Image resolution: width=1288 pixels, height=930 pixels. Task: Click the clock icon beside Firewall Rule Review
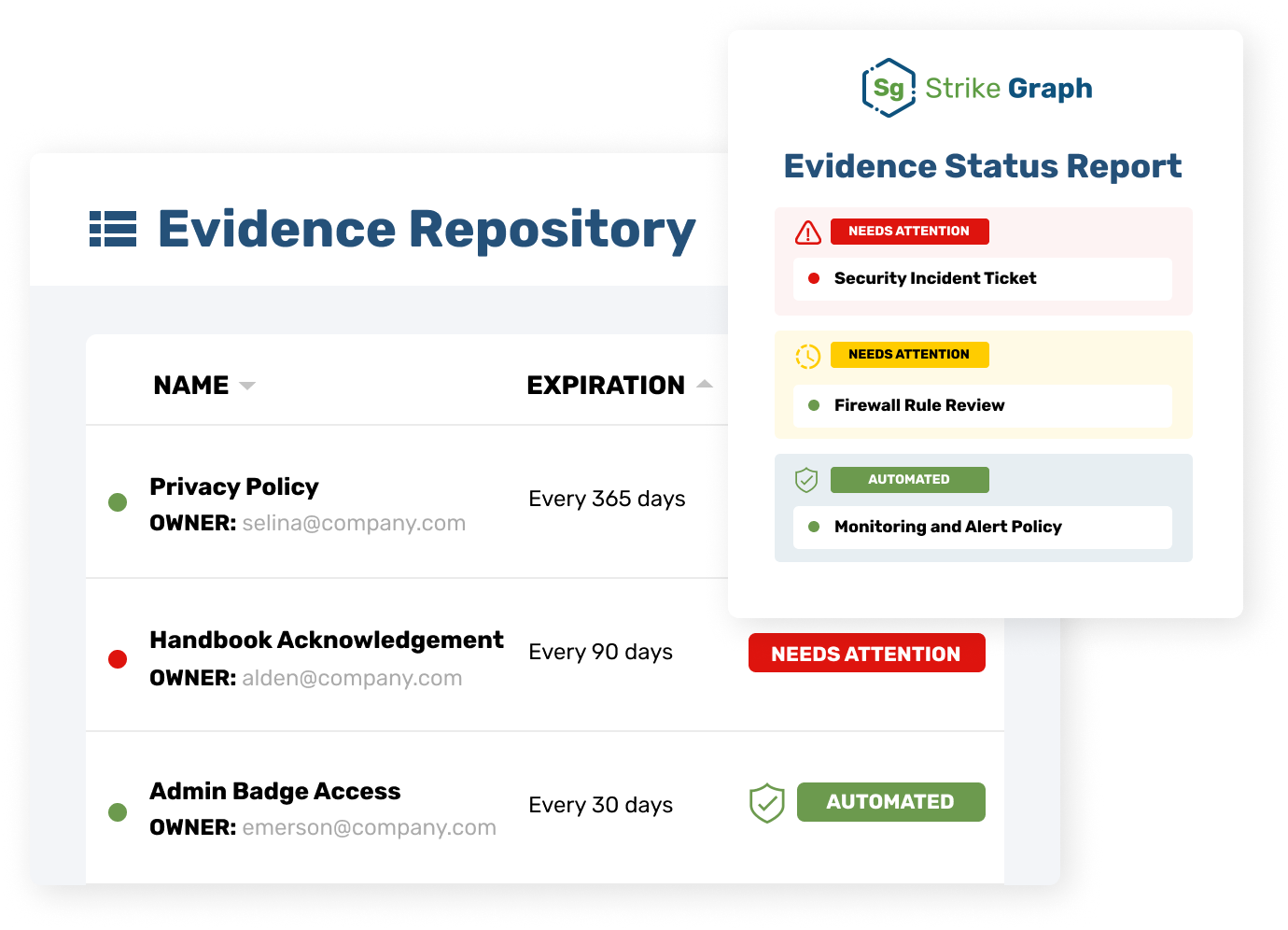pyautogui.click(x=807, y=355)
